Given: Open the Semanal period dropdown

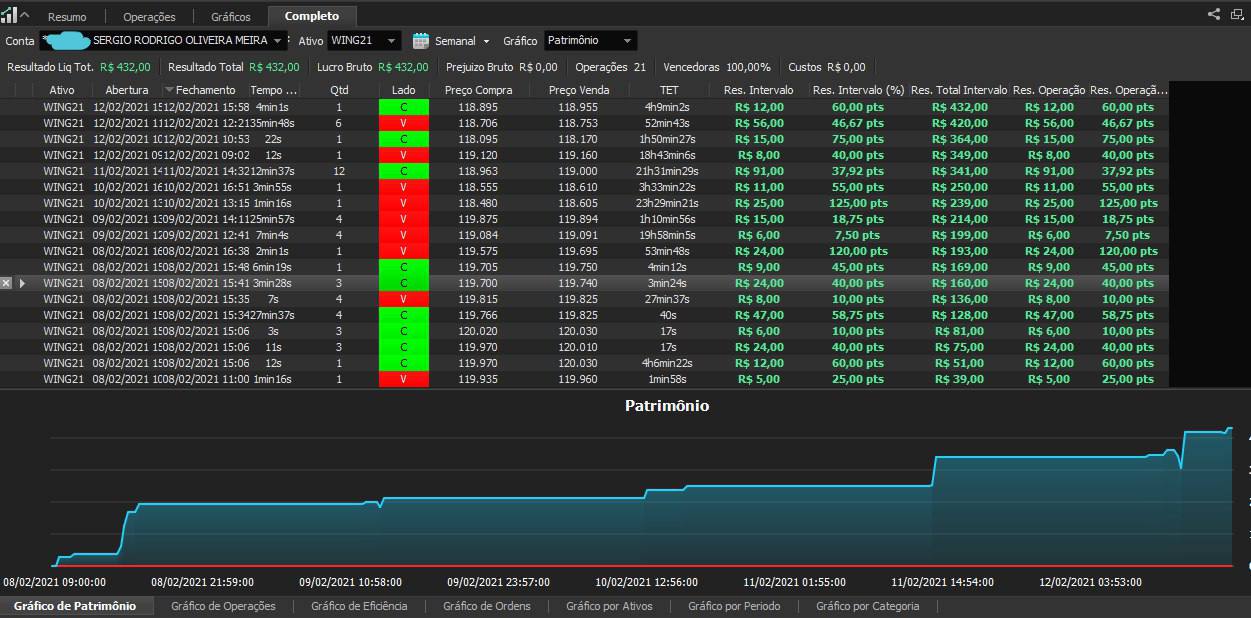Looking at the screenshot, I should tap(462, 41).
